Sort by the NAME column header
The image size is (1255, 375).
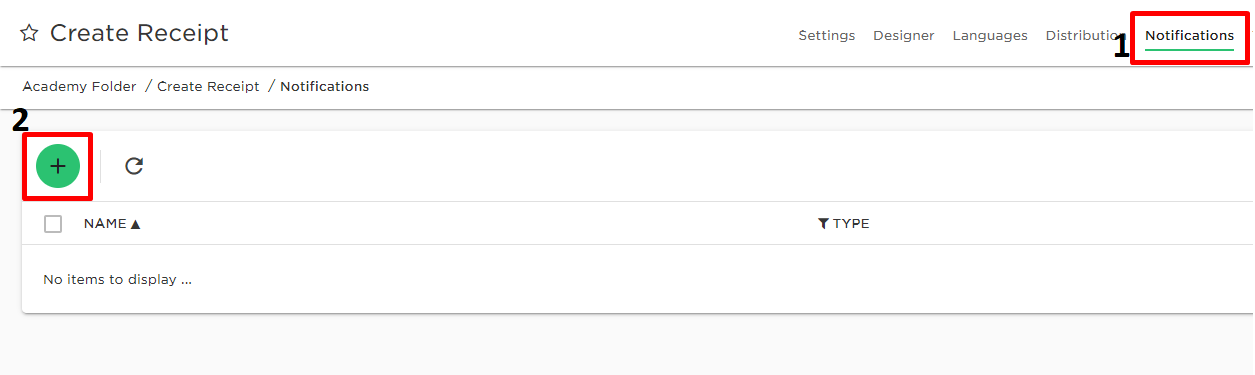coord(105,224)
